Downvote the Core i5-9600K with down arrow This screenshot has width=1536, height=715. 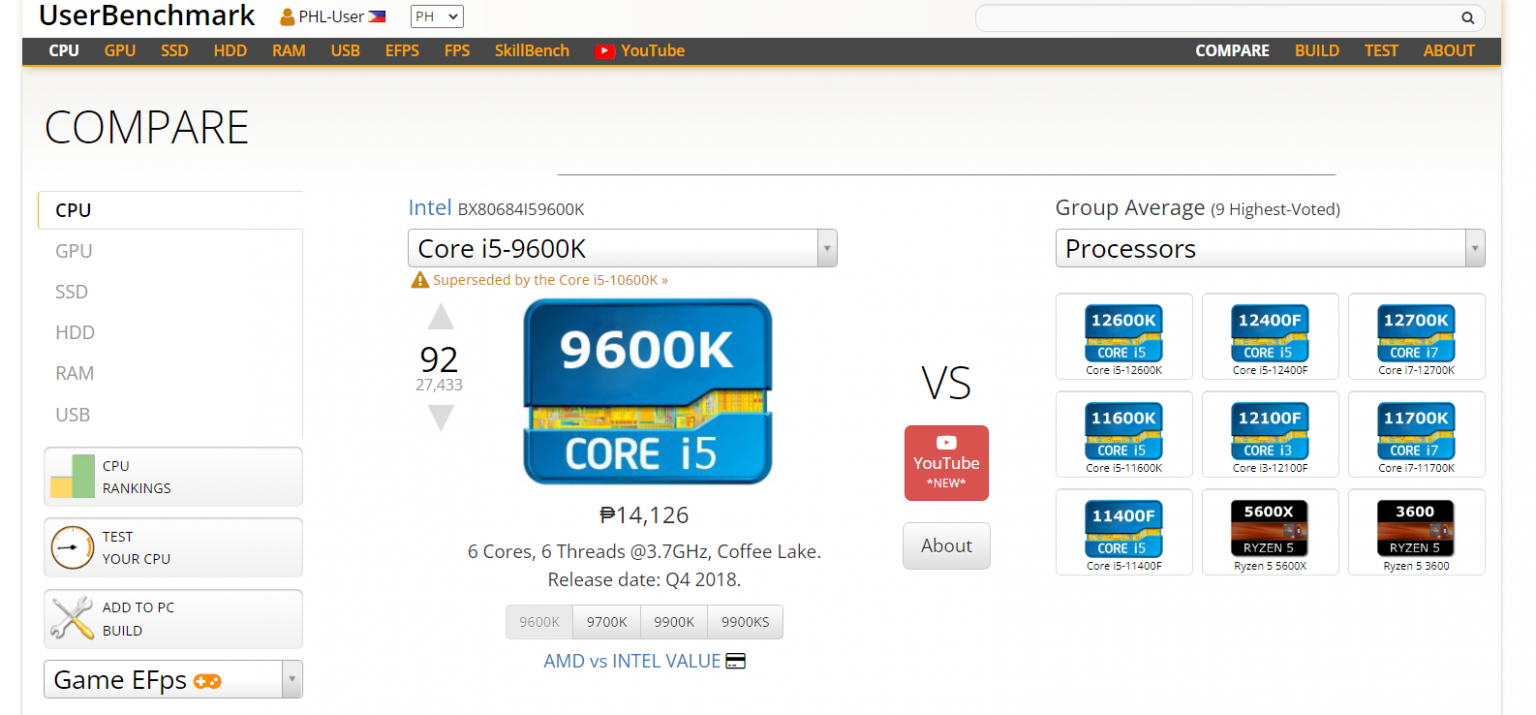tap(441, 417)
